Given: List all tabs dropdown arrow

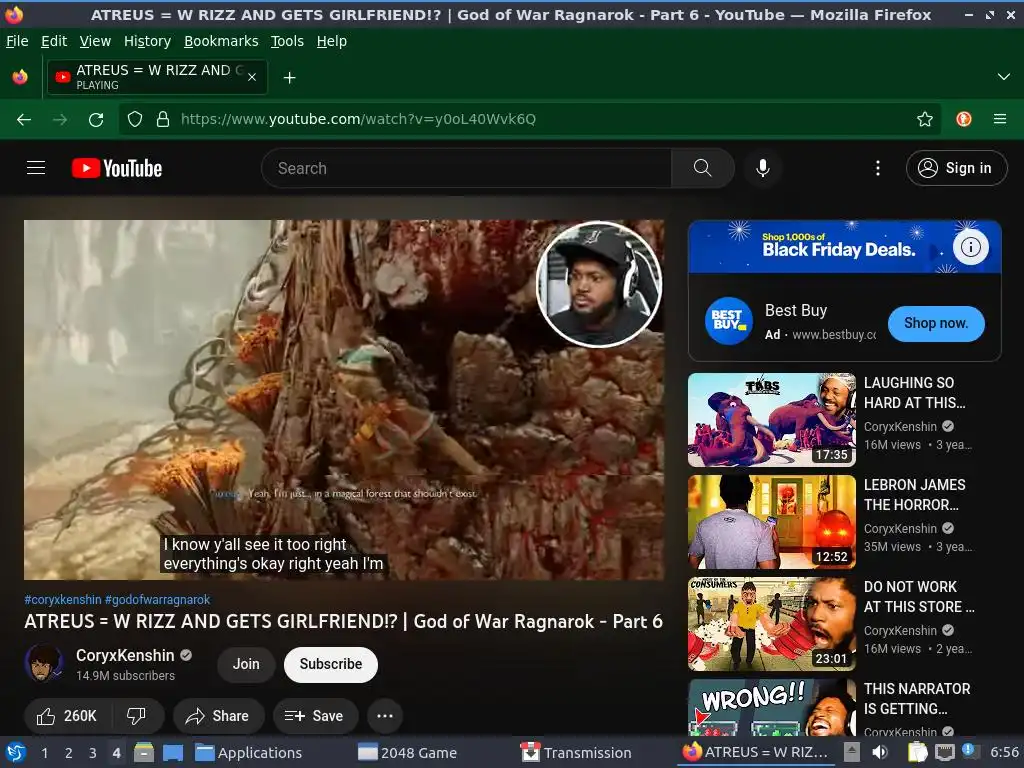Looking at the screenshot, I should click(x=1004, y=77).
